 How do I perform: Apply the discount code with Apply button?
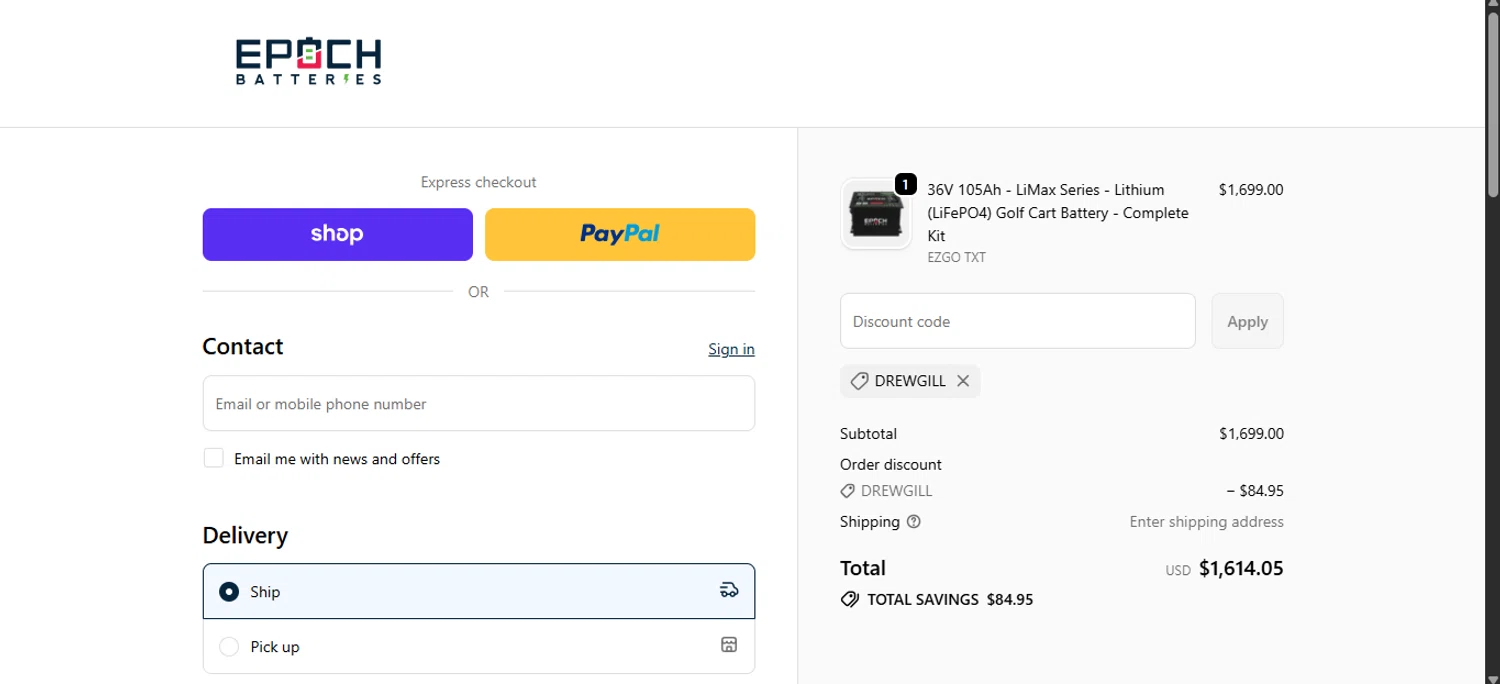coord(1247,321)
